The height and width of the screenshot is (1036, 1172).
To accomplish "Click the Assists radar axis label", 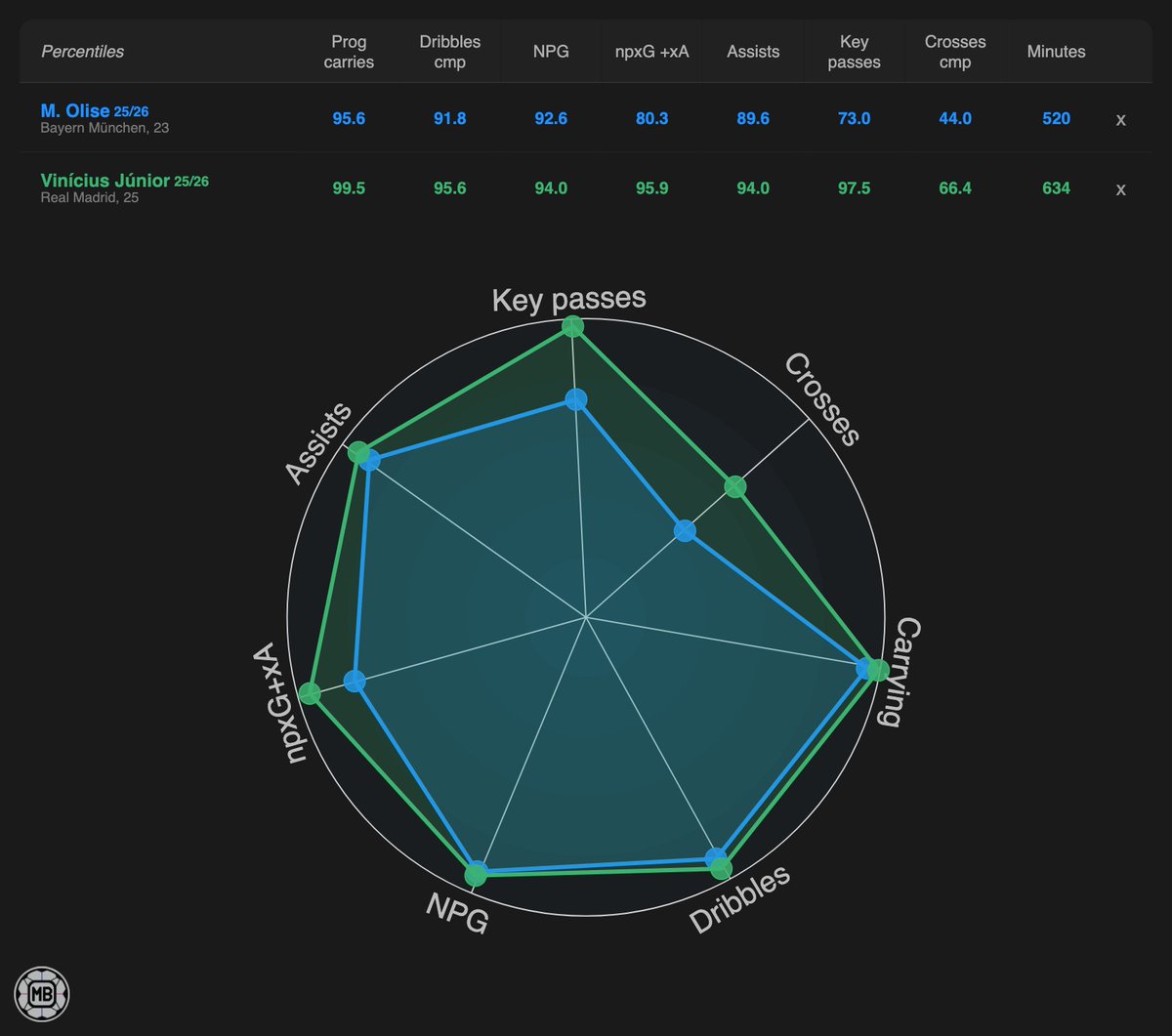I will 318,443.
